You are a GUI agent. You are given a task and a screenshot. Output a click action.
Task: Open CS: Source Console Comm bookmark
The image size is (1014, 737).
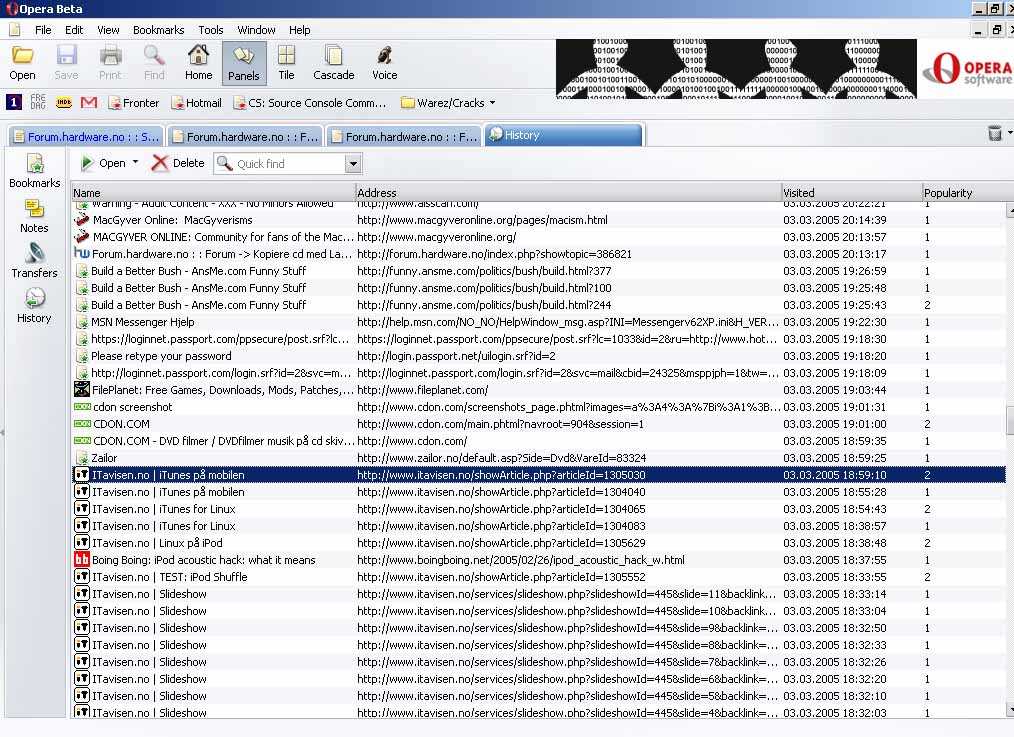(x=310, y=102)
